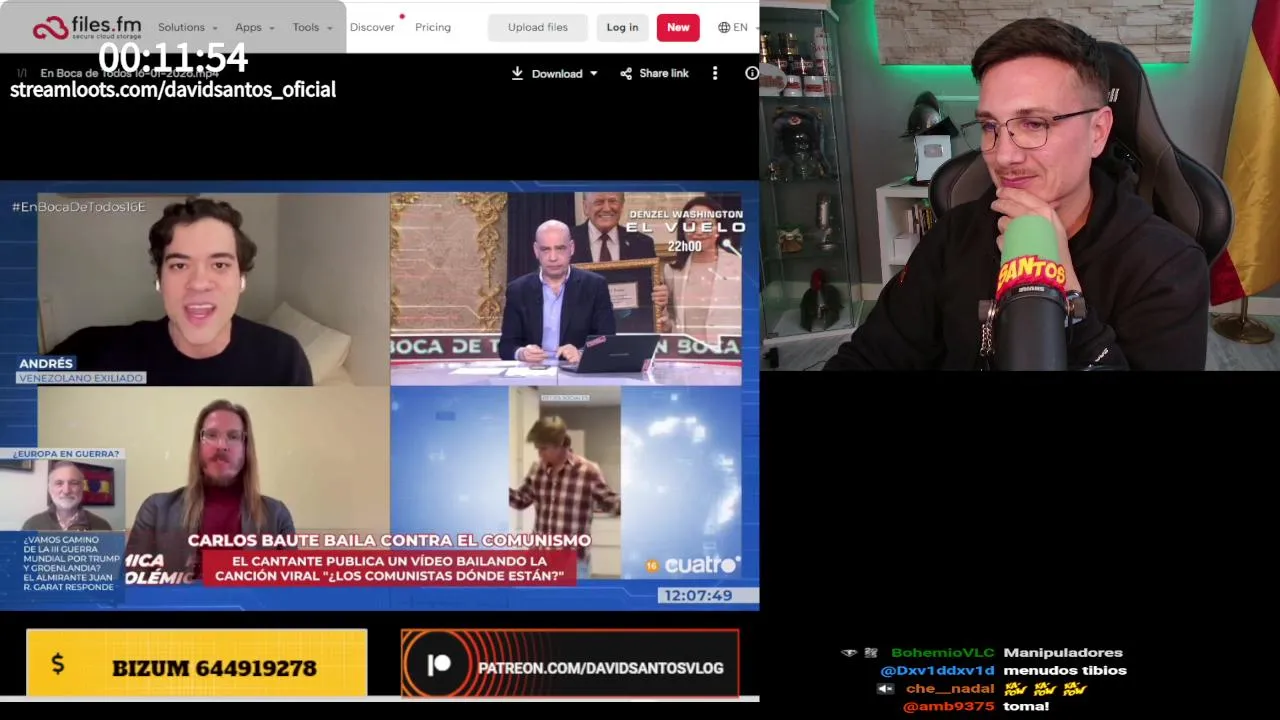The height and width of the screenshot is (720, 1280).
Task: Expand the Tools menu
Action: pyautogui.click(x=312, y=27)
